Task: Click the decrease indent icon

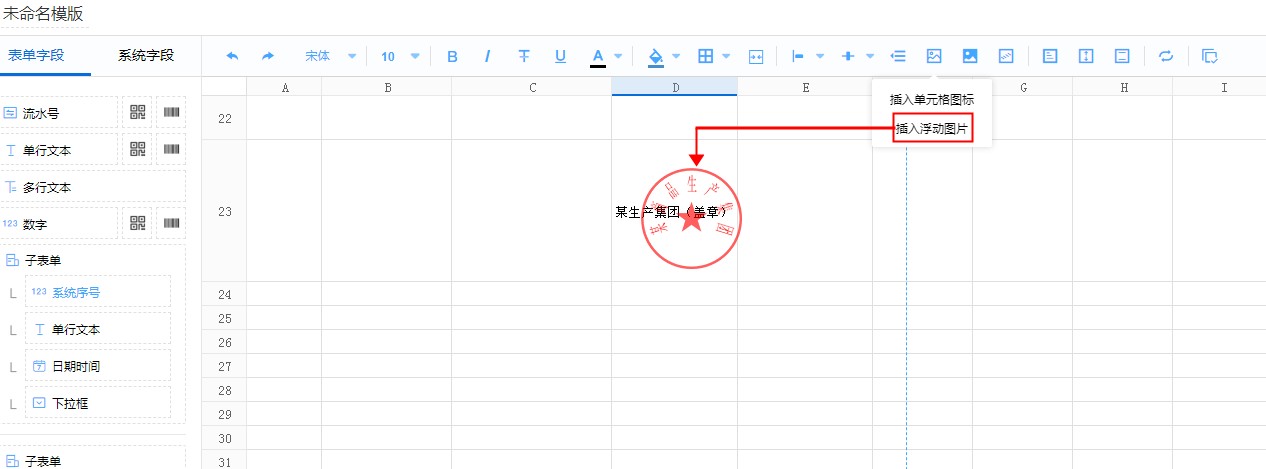Action: click(x=898, y=56)
